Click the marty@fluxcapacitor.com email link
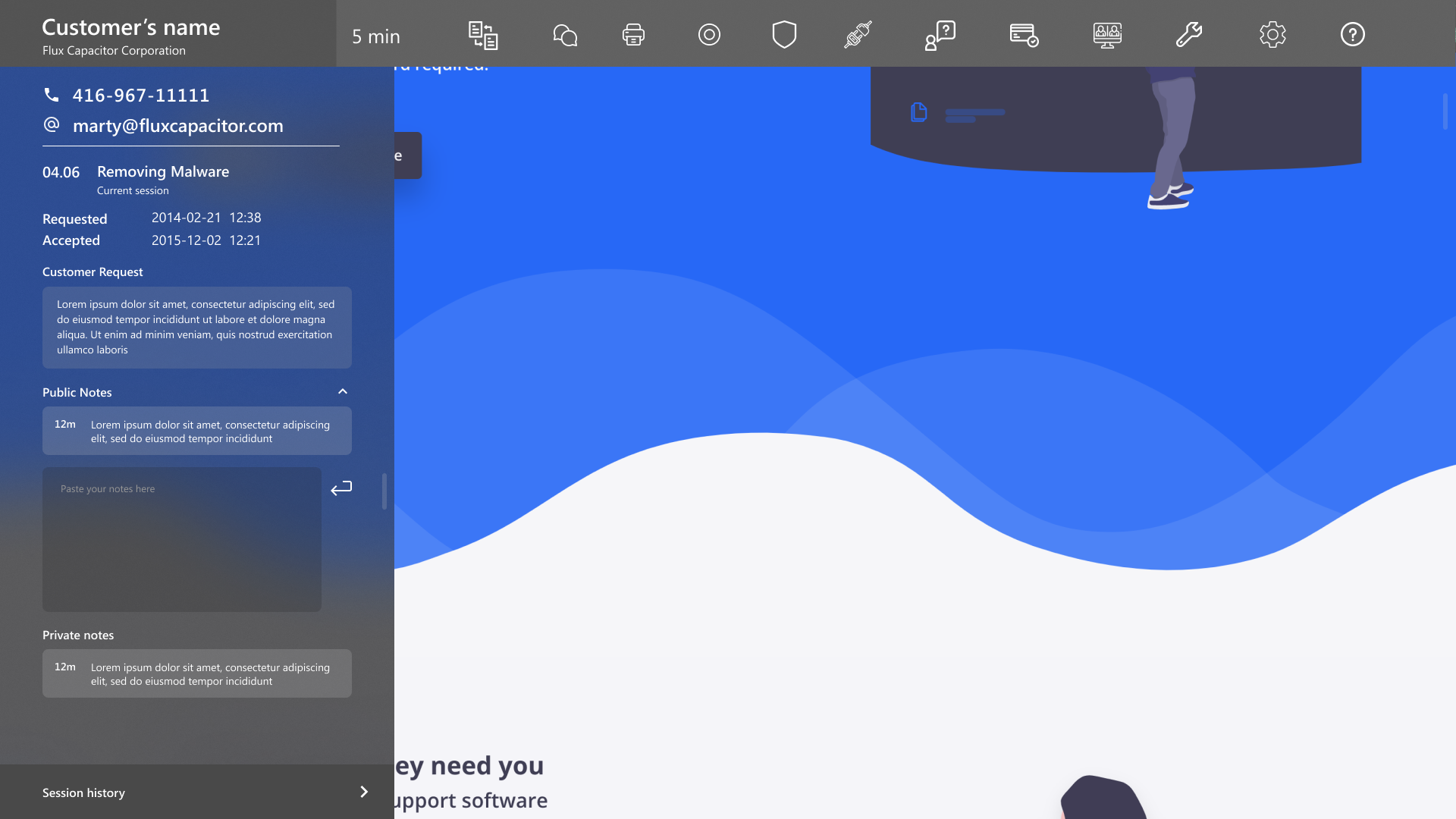 177,126
